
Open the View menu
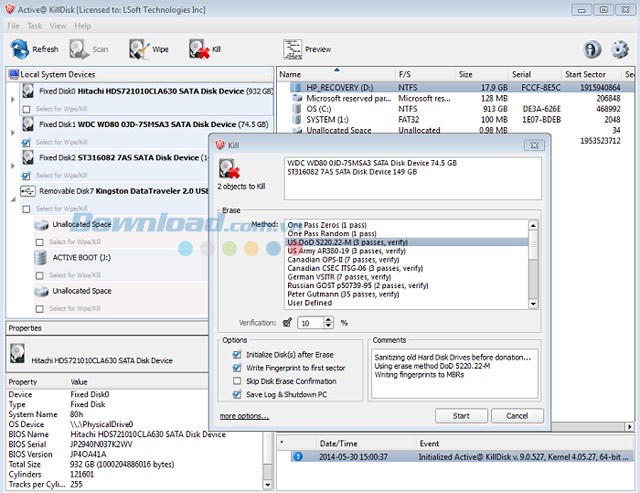(57, 25)
